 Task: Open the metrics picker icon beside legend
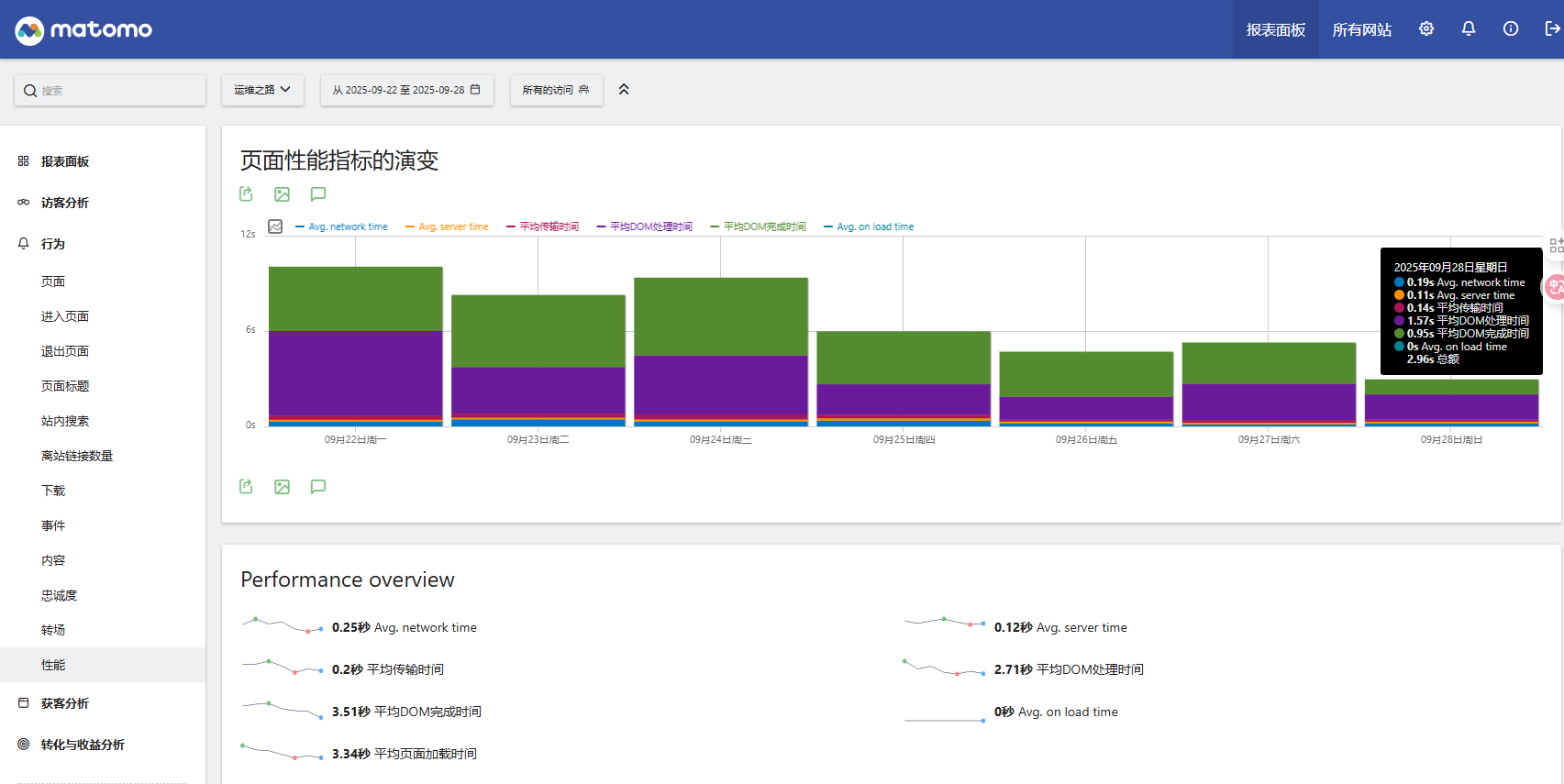(275, 226)
